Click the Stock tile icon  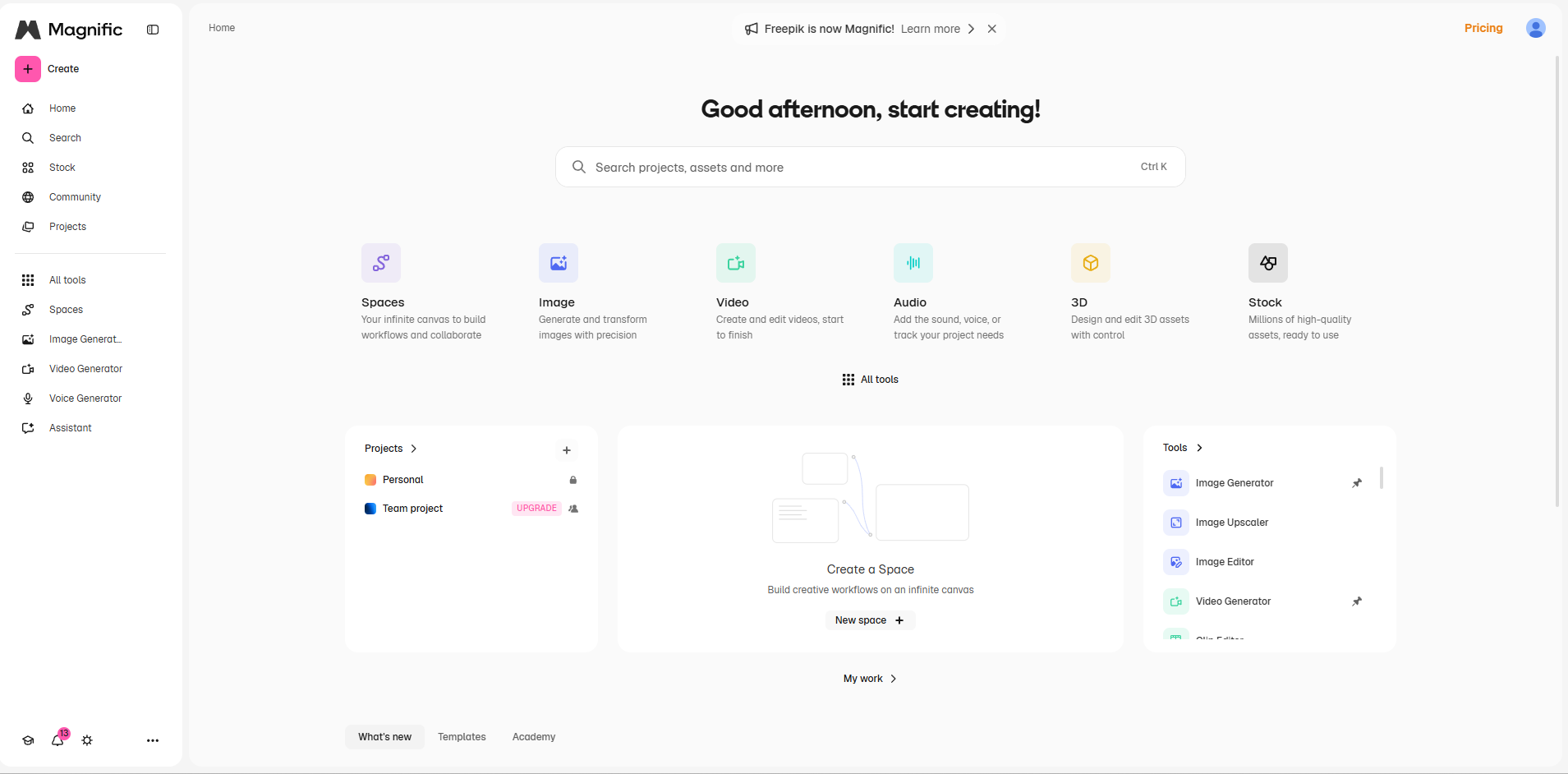click(1268, 263)
